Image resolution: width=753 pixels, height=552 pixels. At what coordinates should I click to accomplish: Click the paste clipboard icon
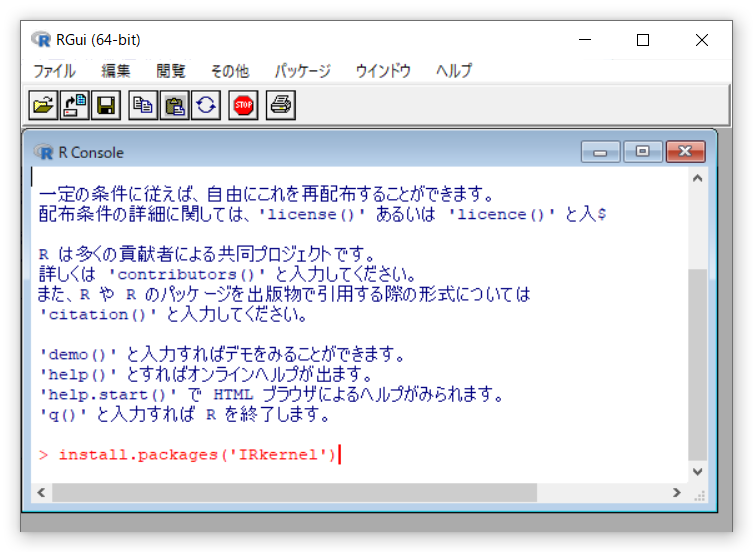click(175, 104)
